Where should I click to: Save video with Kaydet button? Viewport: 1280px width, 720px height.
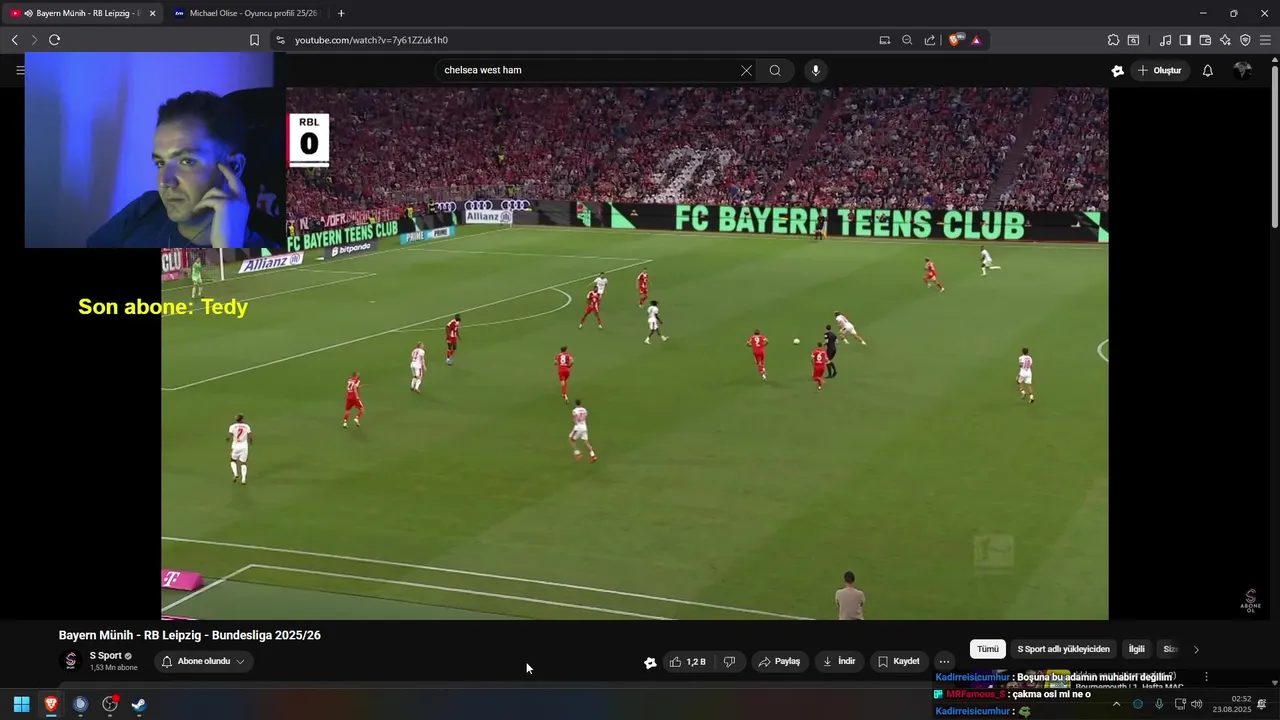(899, 661)
